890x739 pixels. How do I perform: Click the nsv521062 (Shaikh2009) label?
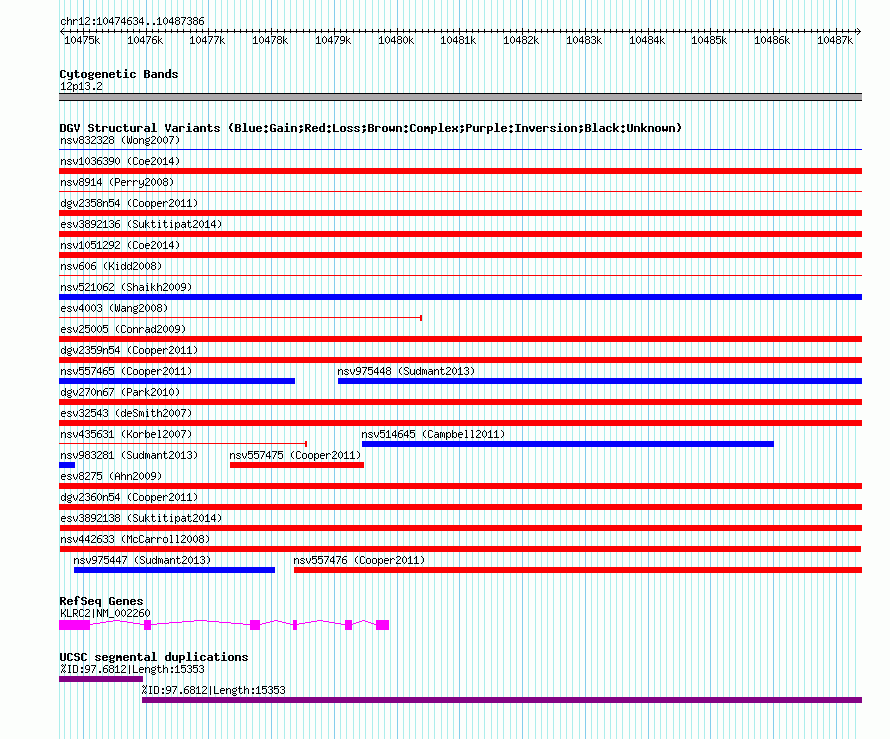tap(126, 287)
